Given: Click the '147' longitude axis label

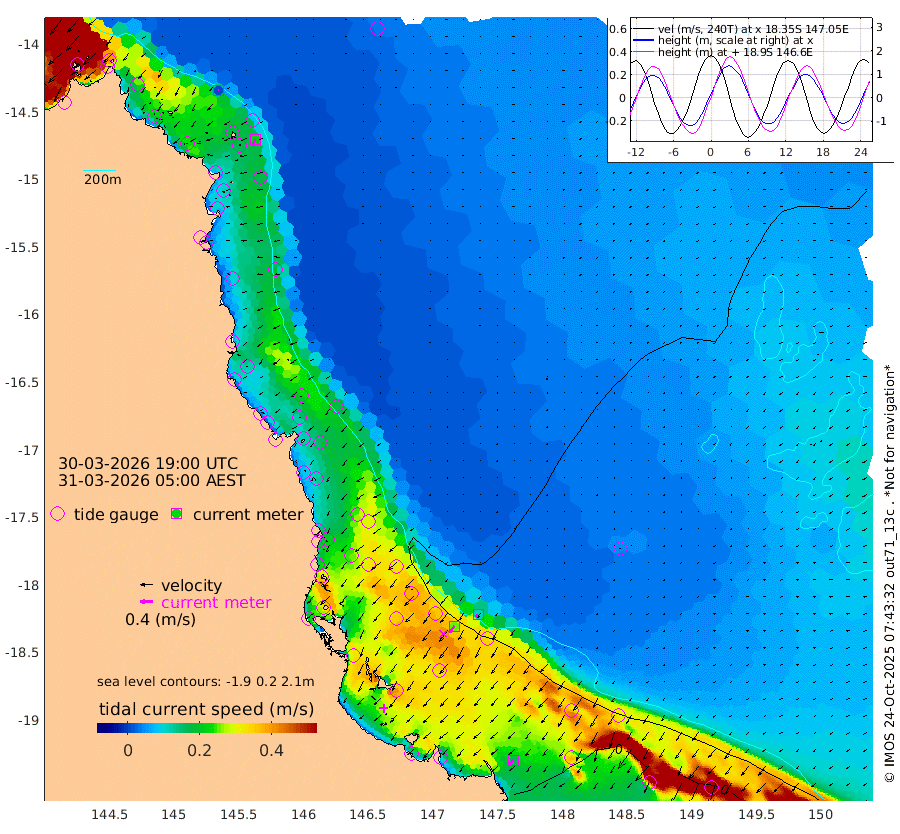Looking at the screenshot, I should 433,814.
